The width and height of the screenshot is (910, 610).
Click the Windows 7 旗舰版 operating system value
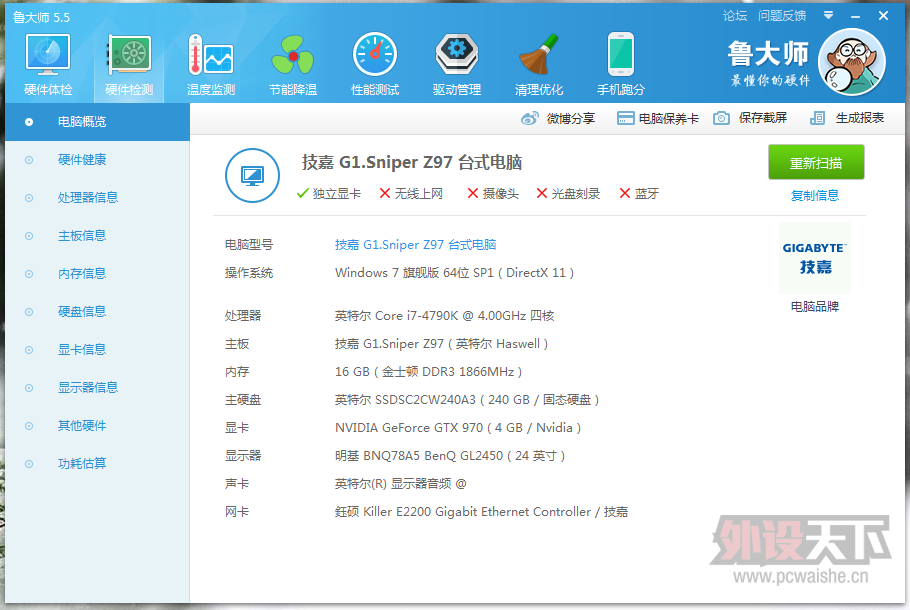[x=454, y=273]
